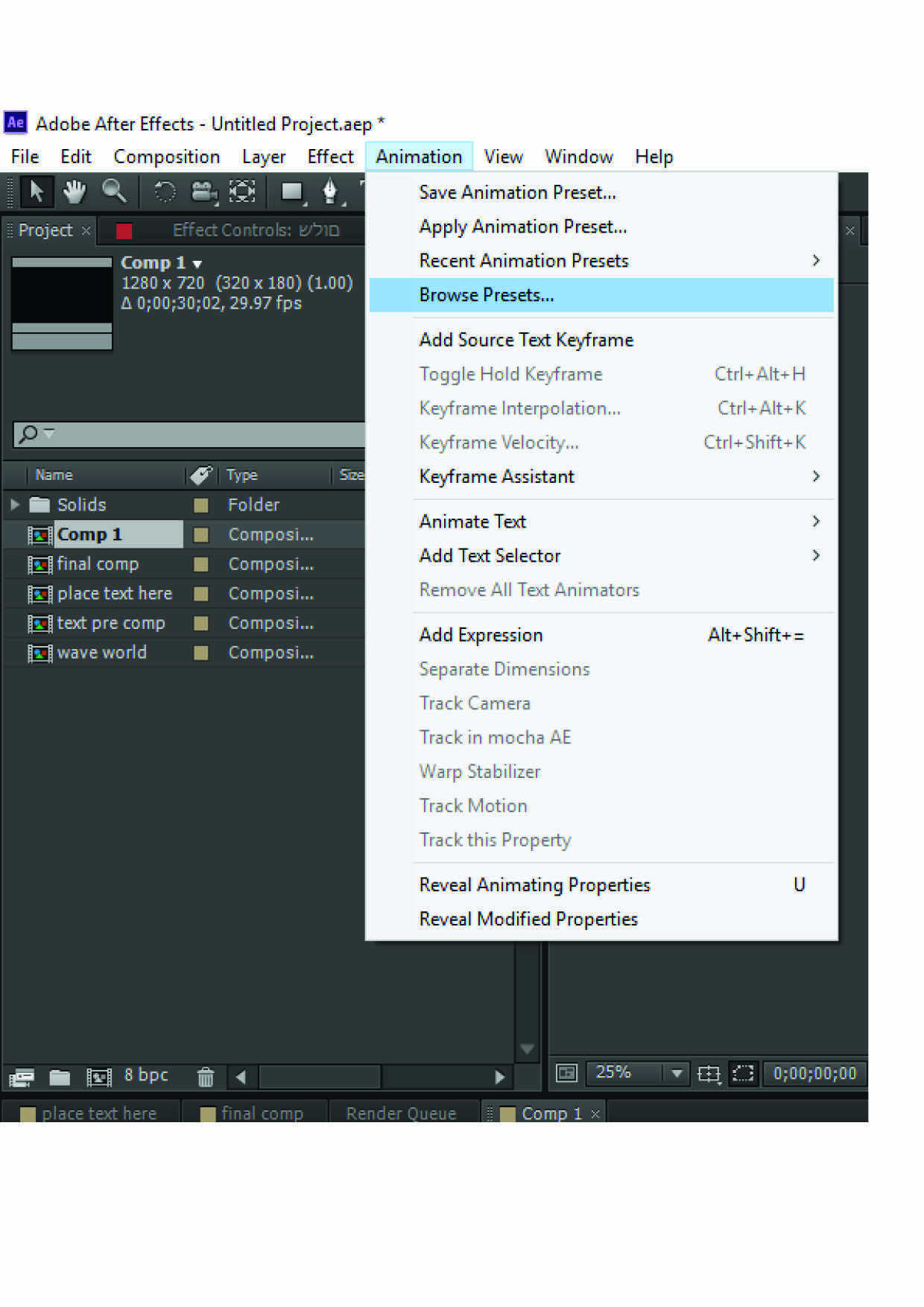Open the Comp 1 name dropdown arrow
Screen dimensions: 924x1307
(197, 264)
